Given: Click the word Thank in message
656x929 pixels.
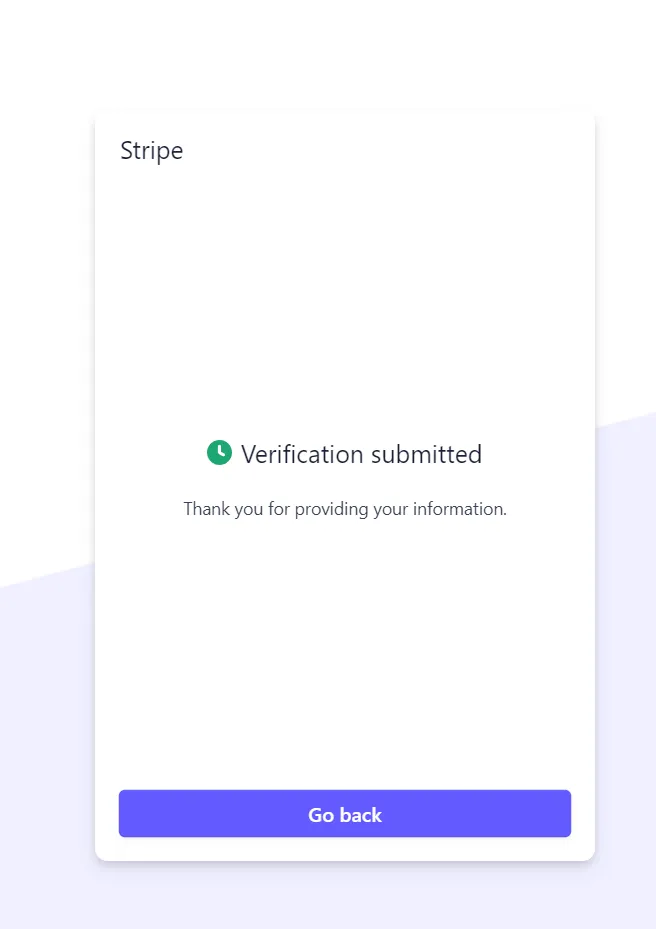Looking at the screenshot, I should 206,509.
